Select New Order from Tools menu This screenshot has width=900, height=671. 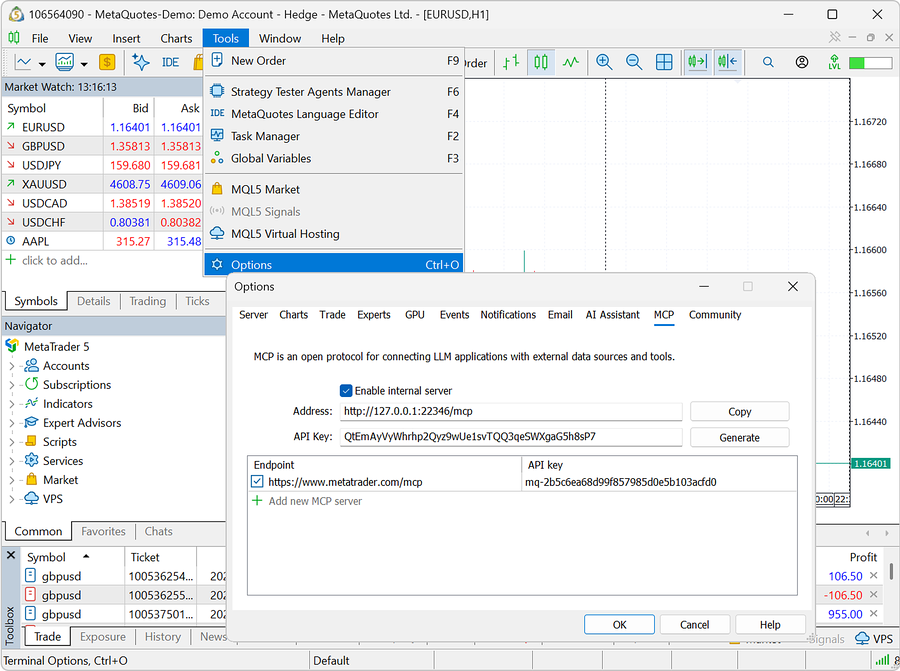pyautogui.click(x=333, y=60)
